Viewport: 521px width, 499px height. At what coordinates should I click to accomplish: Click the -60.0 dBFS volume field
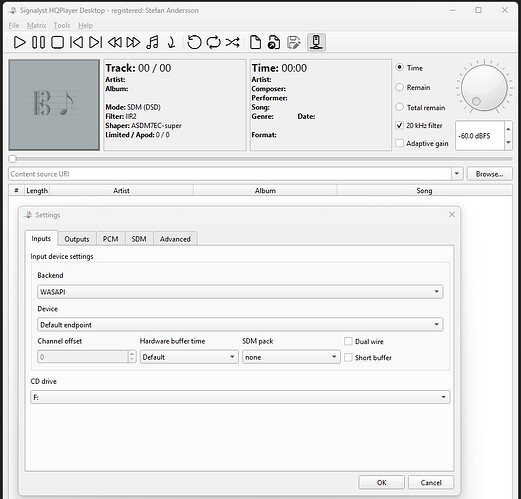(x=480, y=136)
